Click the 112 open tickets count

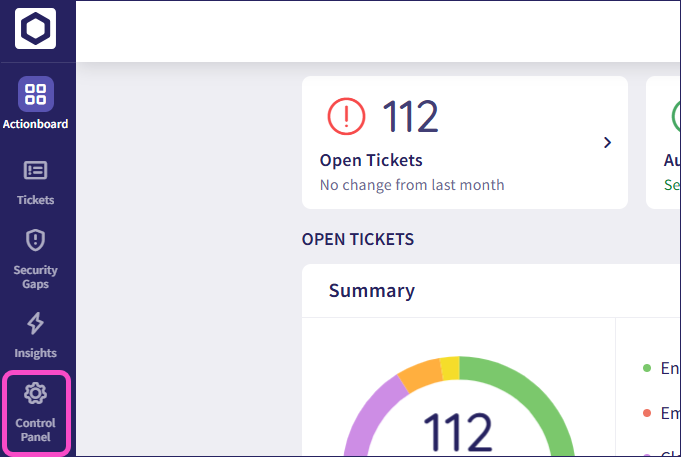pos(411,118)
